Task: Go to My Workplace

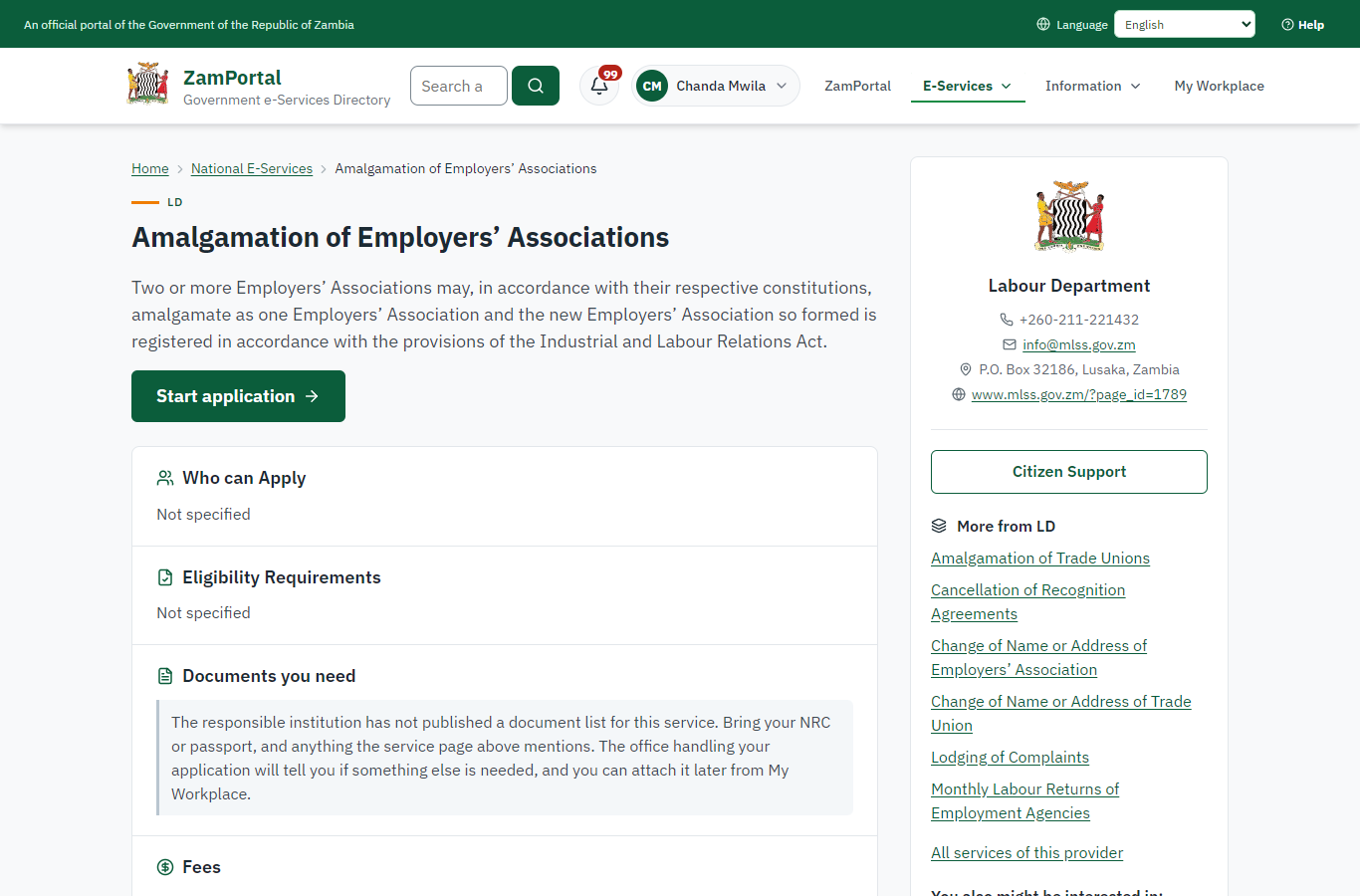Action: coord(1220,86)
